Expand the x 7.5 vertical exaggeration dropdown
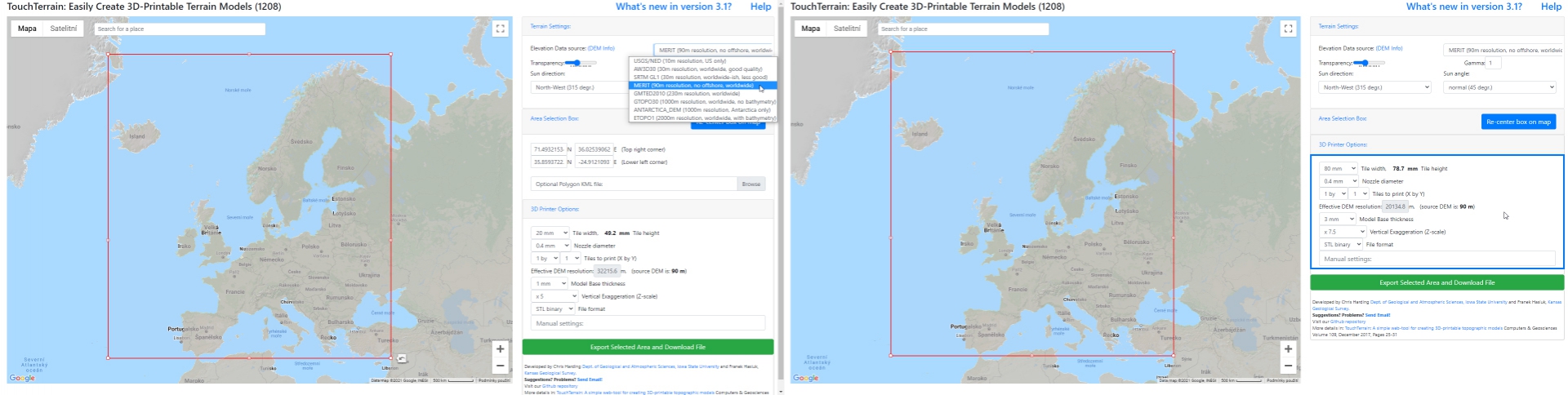Screen dimensions: 1568x395 [x=1343, y=232]
